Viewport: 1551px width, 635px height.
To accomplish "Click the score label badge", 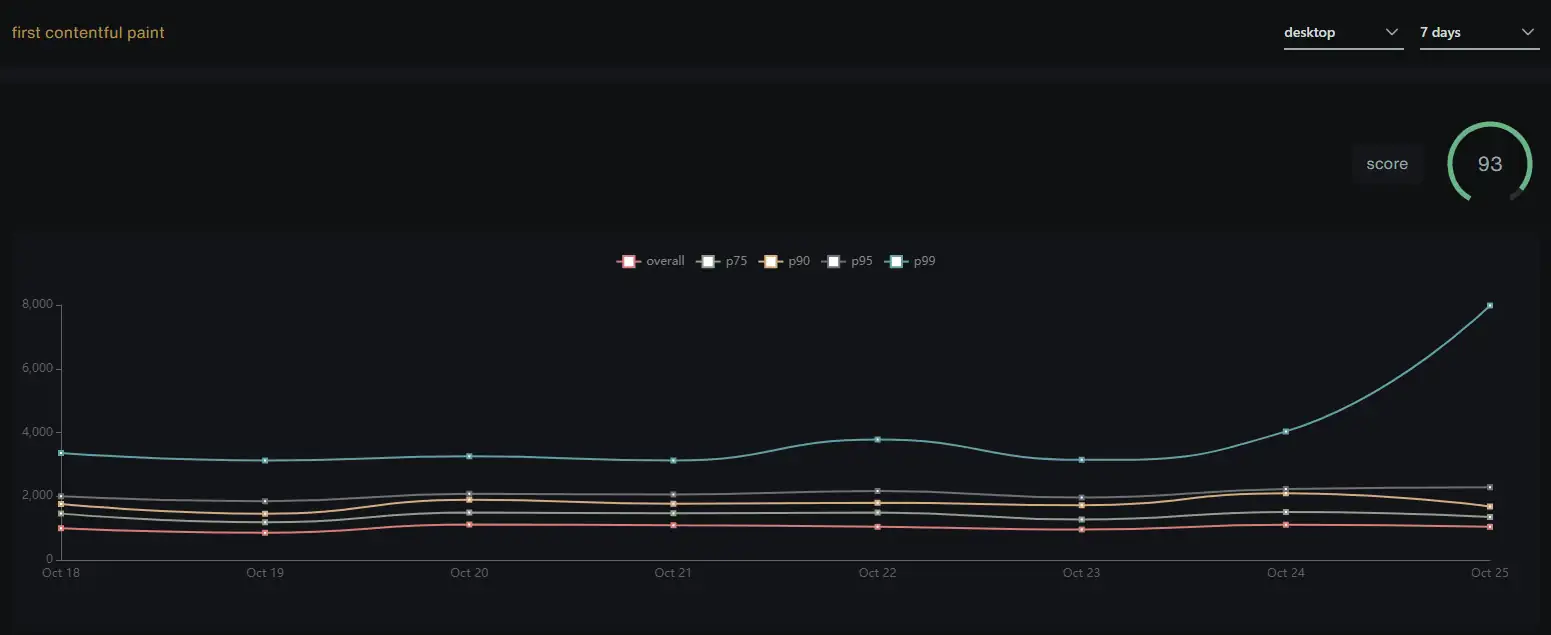I will [x=1387, y=164].
